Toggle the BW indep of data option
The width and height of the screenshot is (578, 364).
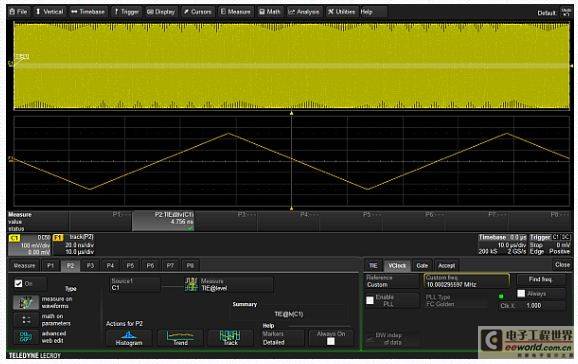393,339
